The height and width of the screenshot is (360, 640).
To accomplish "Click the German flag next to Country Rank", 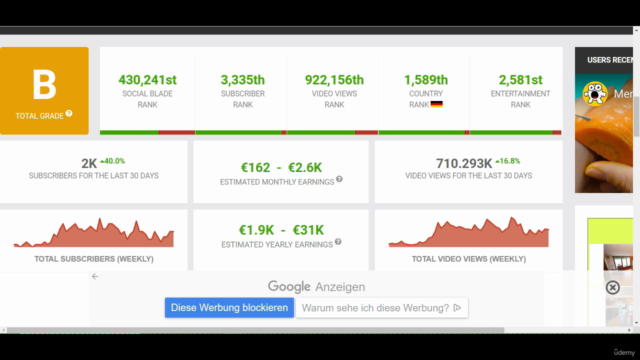I will coord(436,104).
